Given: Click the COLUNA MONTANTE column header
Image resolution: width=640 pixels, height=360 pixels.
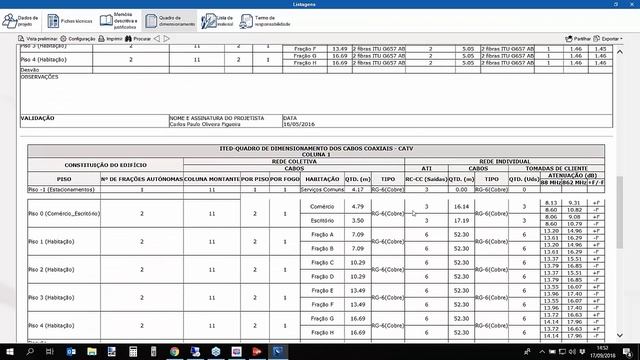Looking at the screenshot, I should pos(212,179).
